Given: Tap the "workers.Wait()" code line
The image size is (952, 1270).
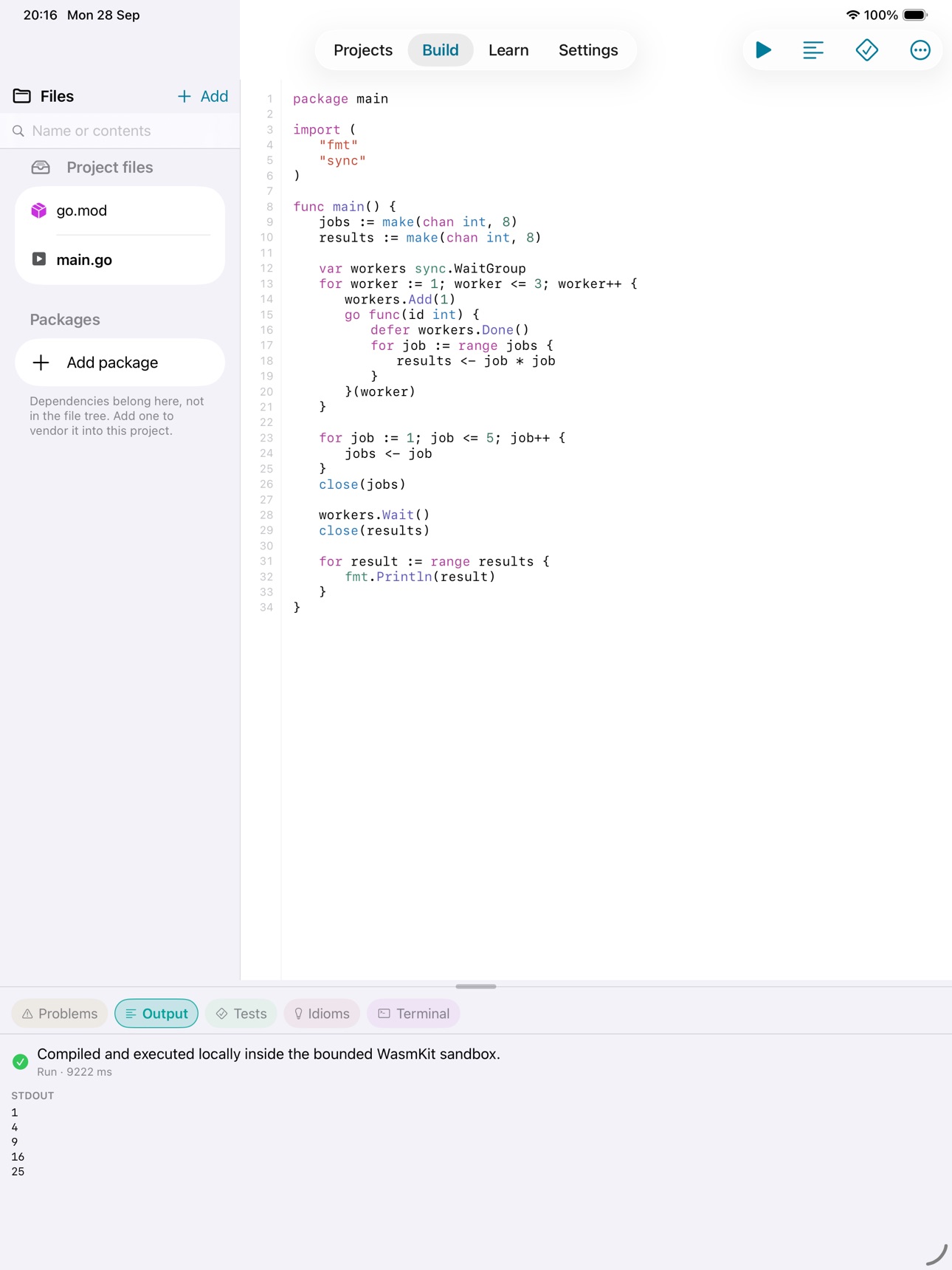Looking at the screenshot, I should (374, 515).
